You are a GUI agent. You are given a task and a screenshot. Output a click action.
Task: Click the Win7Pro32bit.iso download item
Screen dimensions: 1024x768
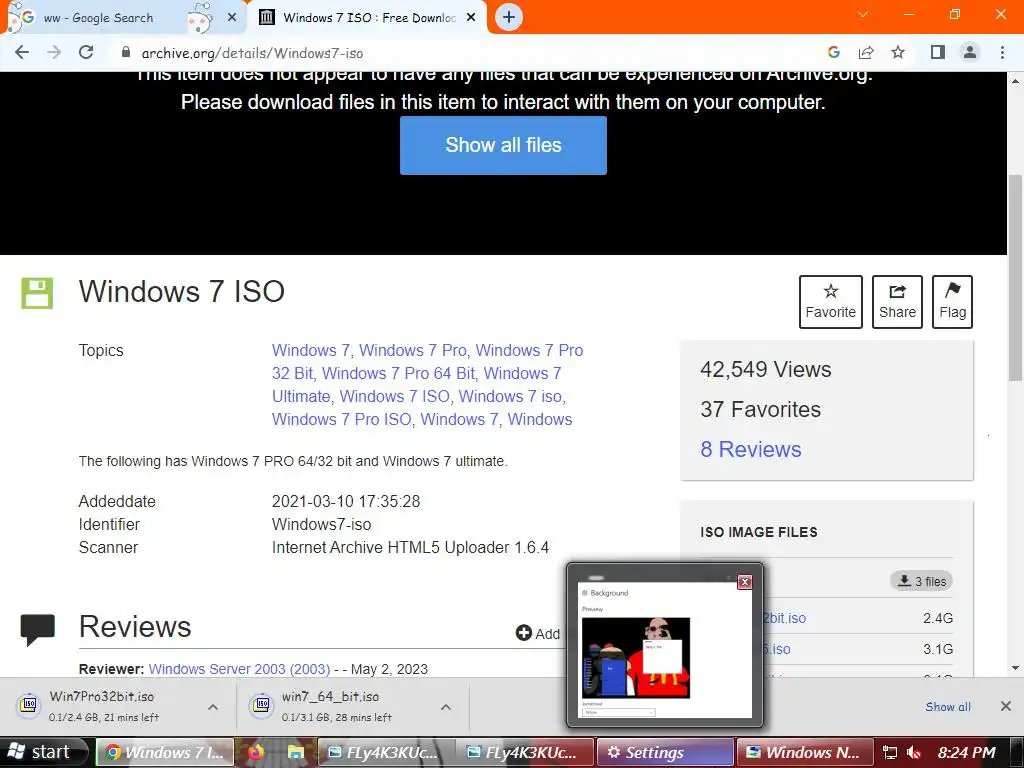(103, 706)
